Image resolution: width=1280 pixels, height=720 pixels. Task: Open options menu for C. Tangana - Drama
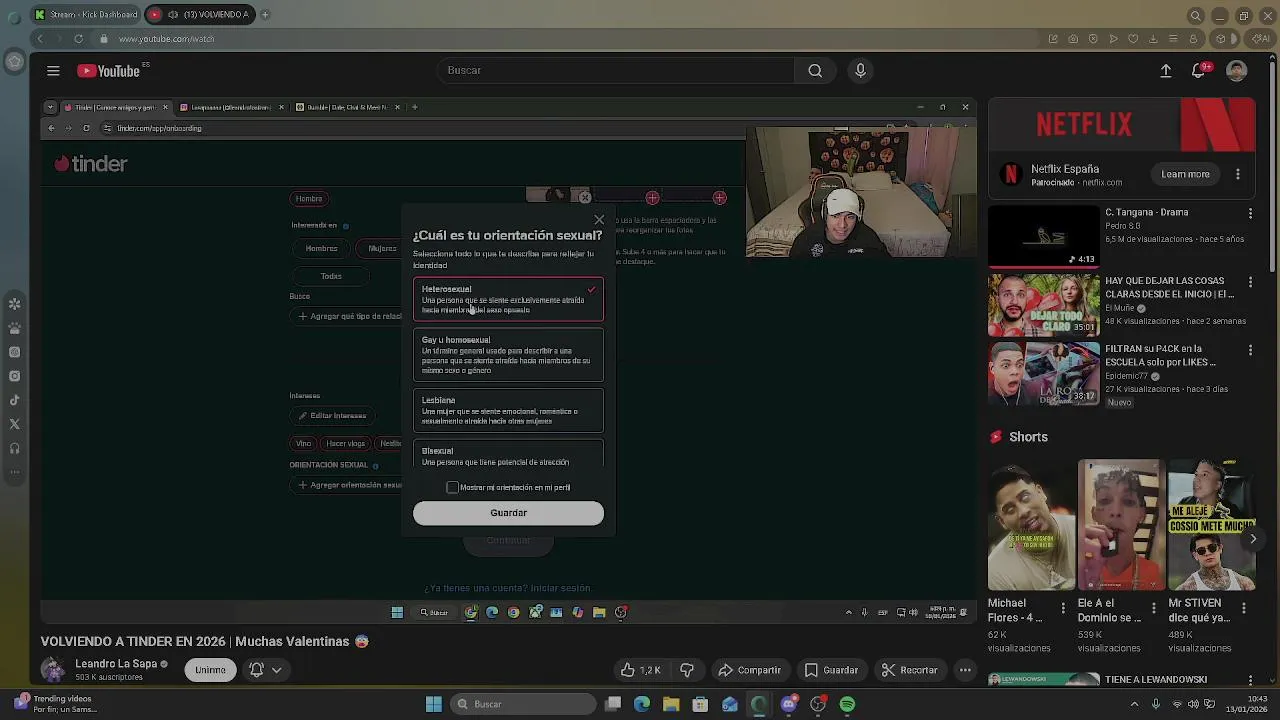(x=1250, y=214)
